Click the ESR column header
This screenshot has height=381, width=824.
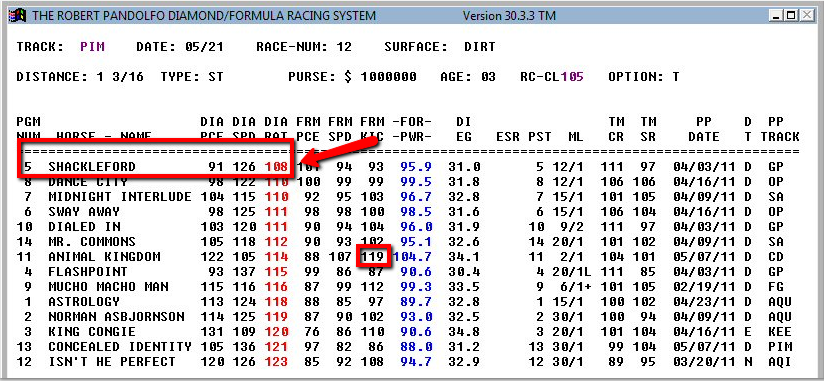coord(508,137)
